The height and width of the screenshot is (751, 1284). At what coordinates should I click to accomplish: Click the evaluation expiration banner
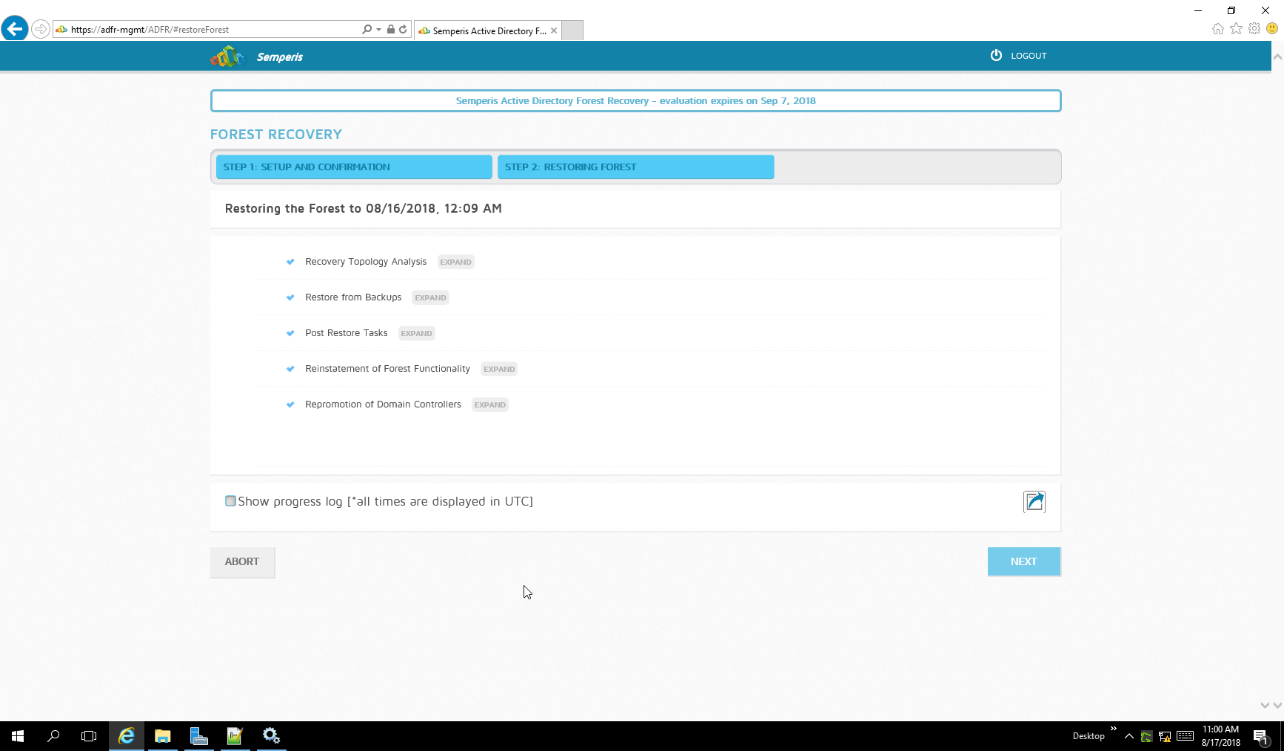[x=636, y=101]
